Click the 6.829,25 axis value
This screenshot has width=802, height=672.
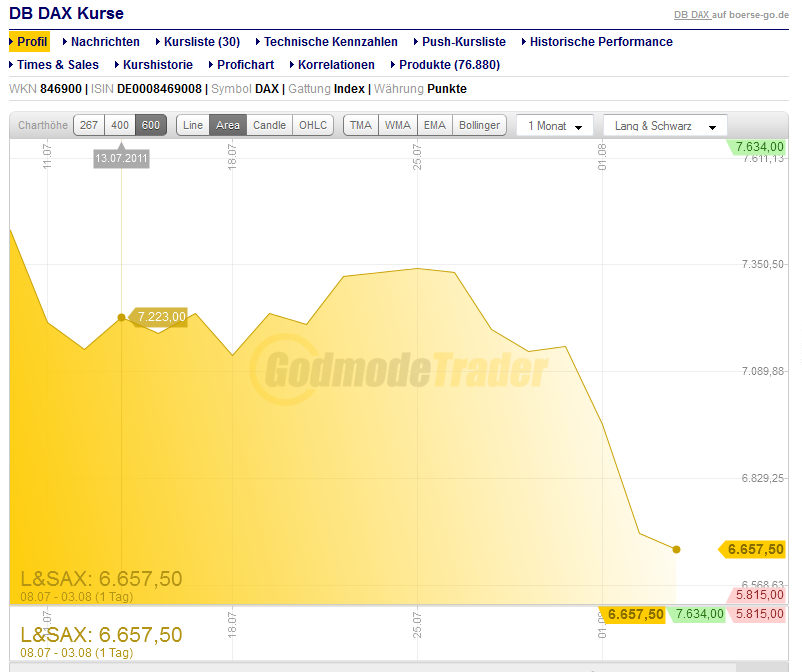763,478
